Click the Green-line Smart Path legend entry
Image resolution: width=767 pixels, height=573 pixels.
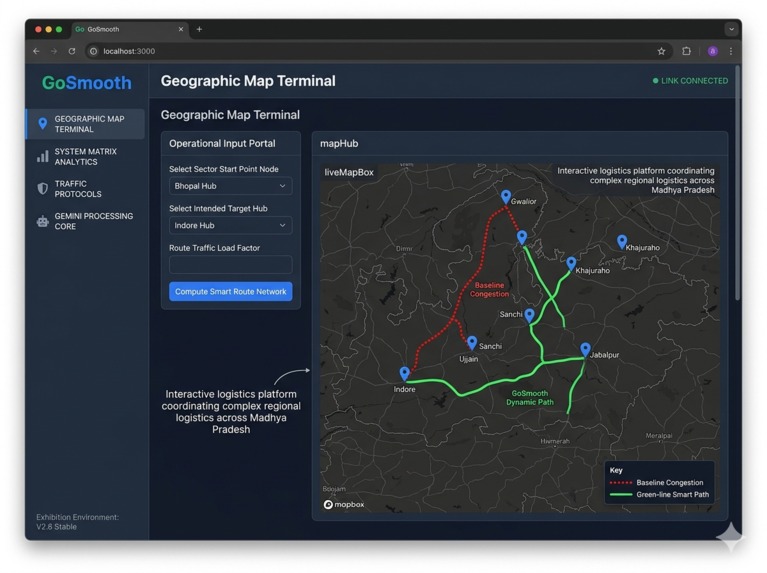[x=659, y=495]
